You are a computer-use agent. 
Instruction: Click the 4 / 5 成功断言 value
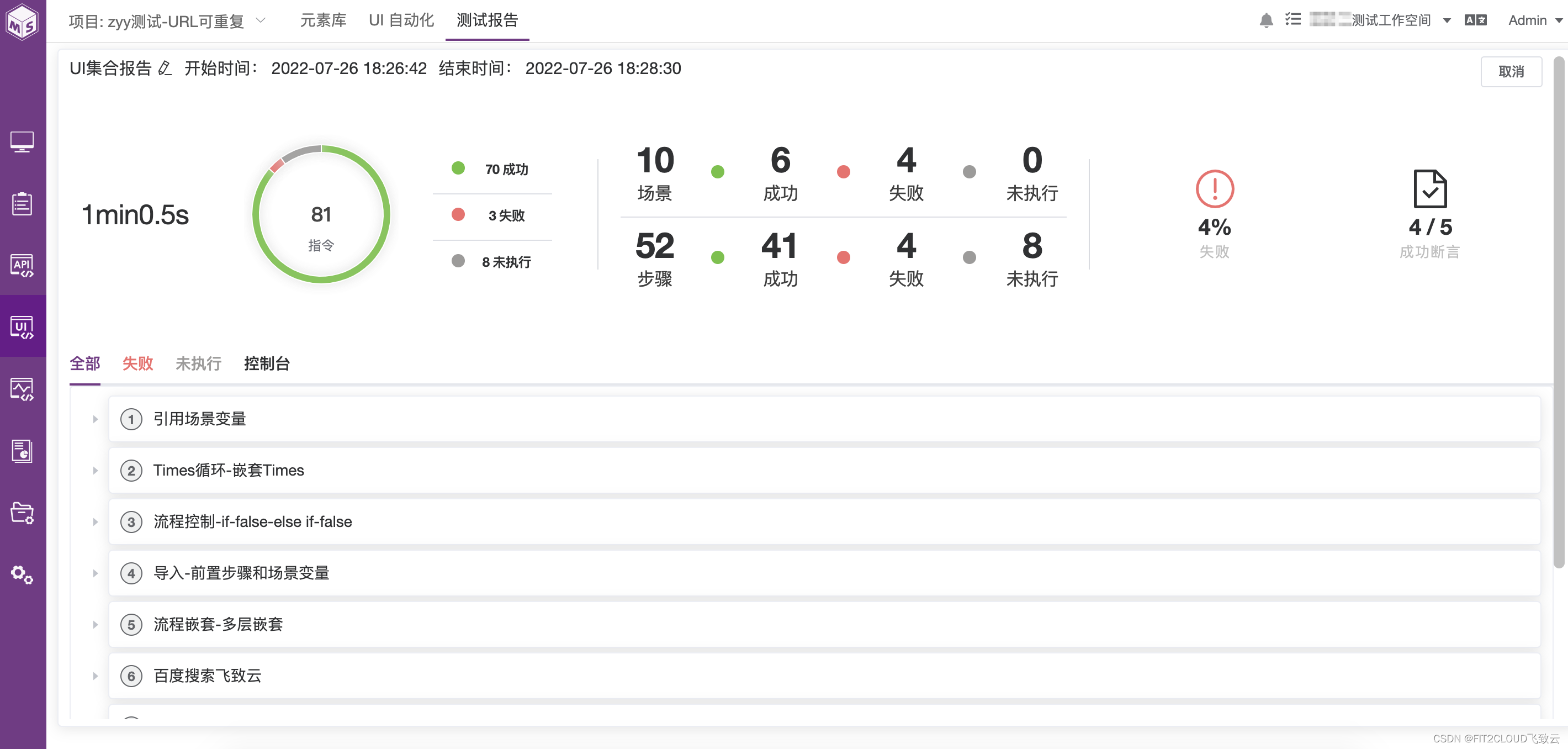point(1430,227)
